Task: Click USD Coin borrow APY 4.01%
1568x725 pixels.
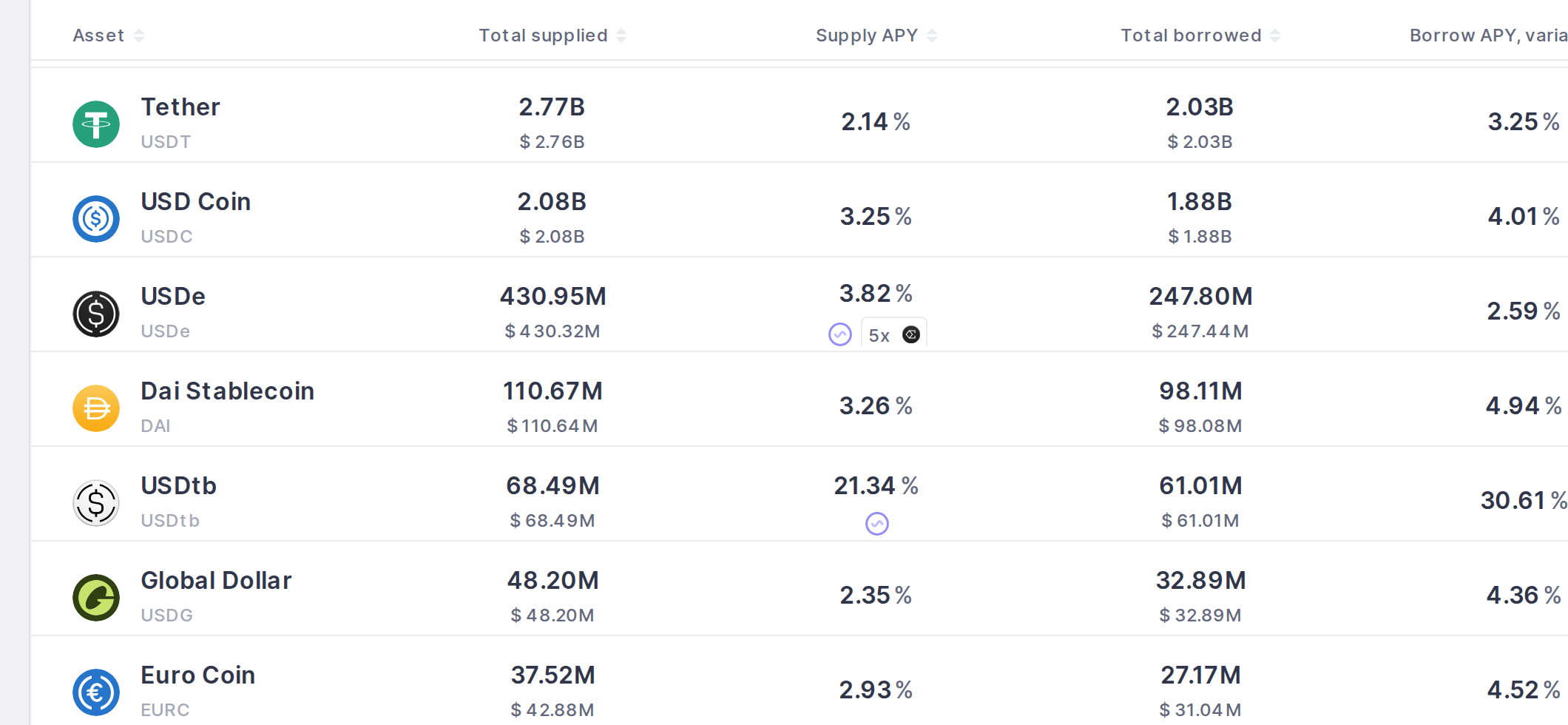Action: (1524, 217)
